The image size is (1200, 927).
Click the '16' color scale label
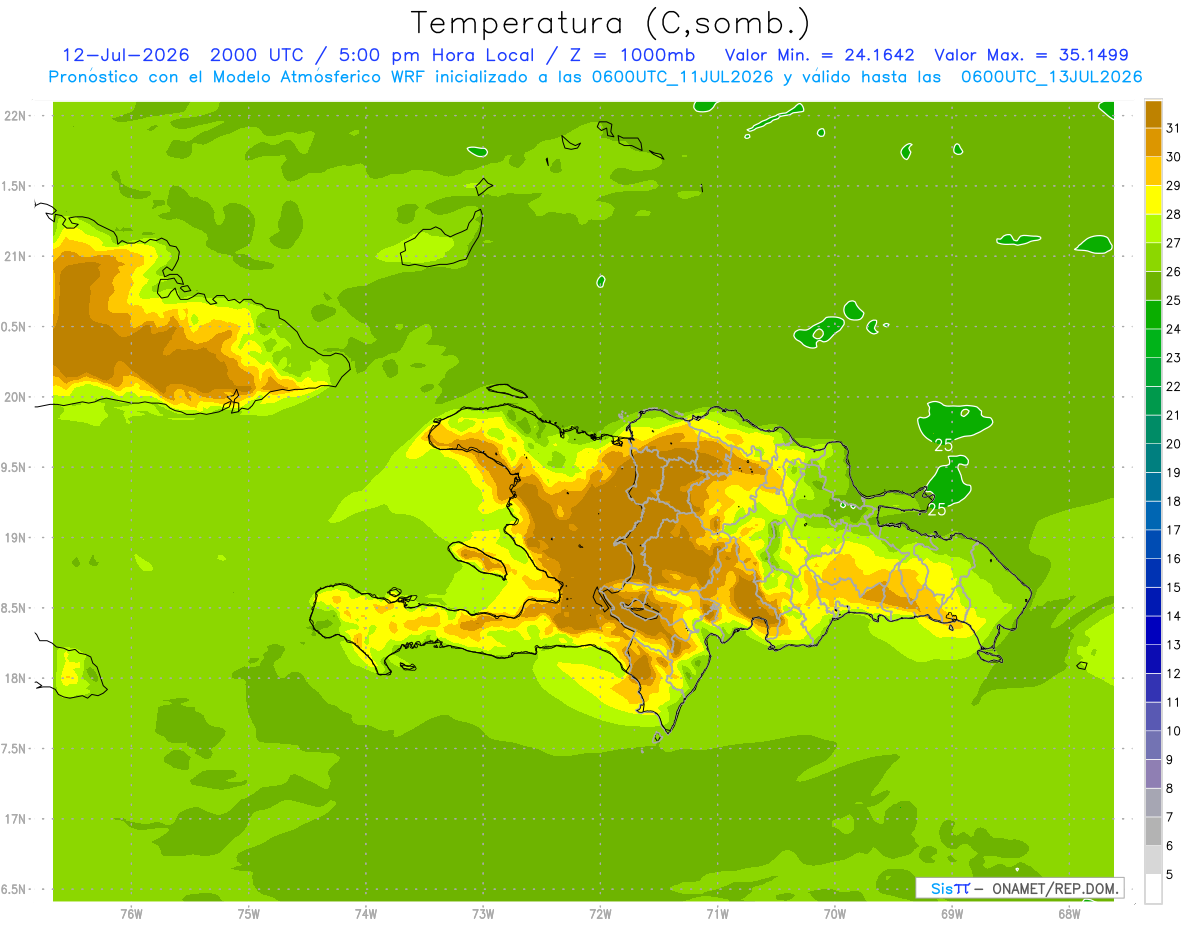(x=1175, y=559)
